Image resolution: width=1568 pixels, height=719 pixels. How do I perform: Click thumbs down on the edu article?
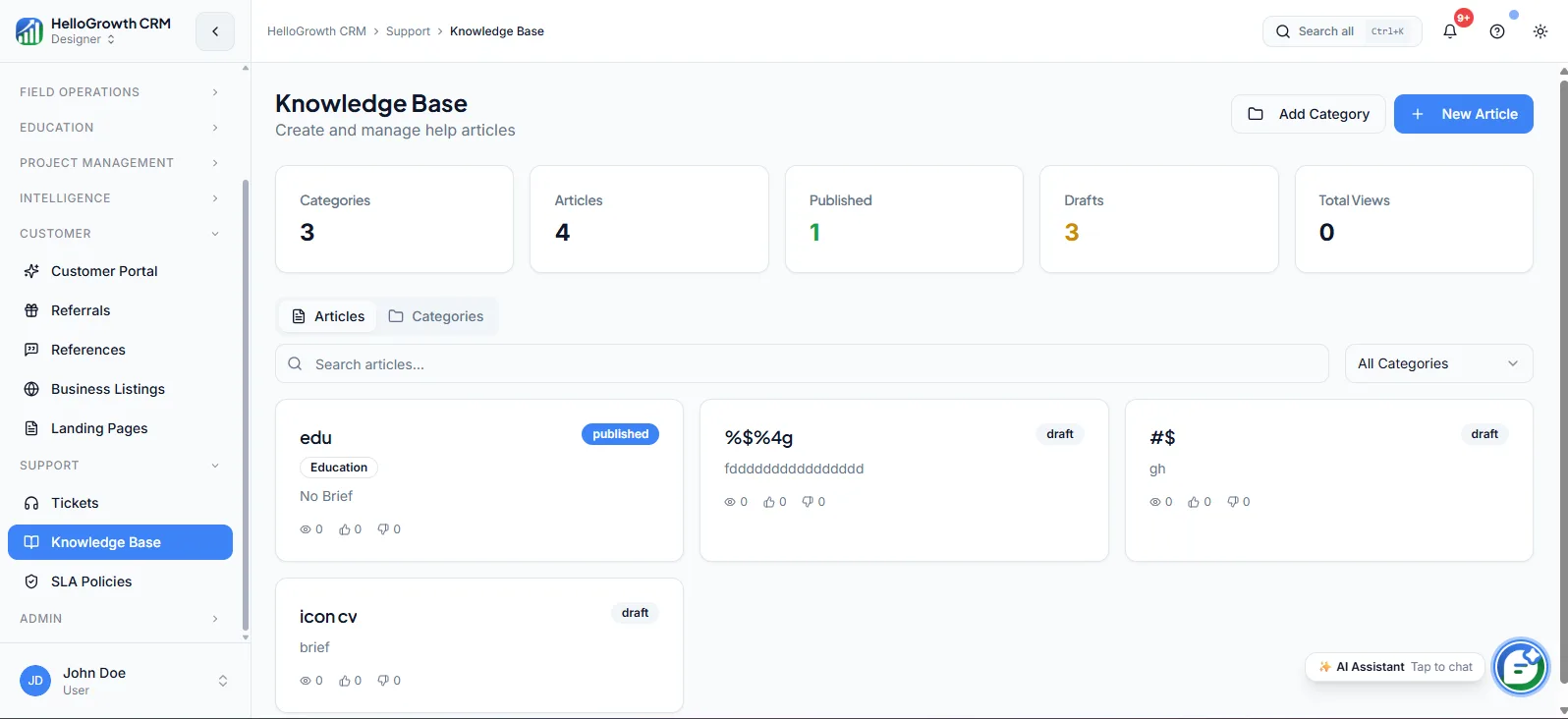(x=383, y=529)
